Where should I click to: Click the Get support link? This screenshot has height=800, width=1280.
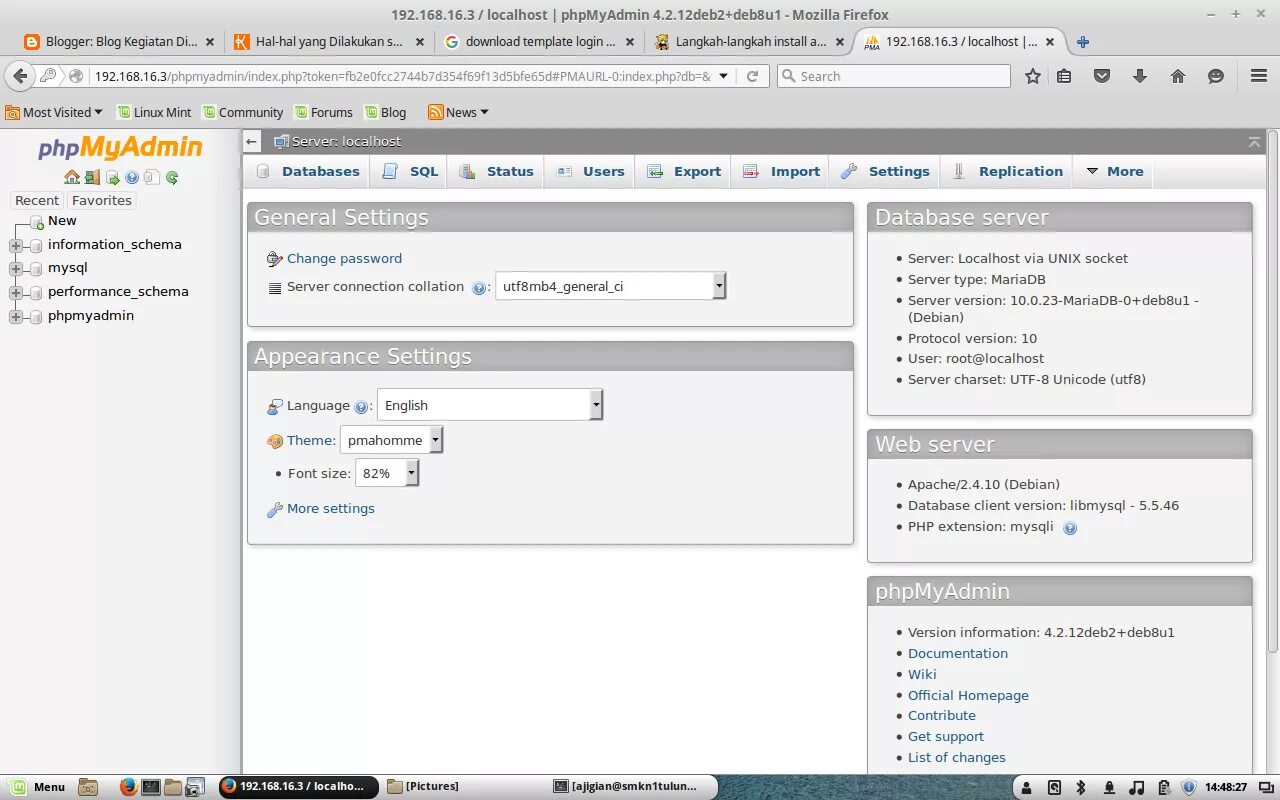click(945, 736)
